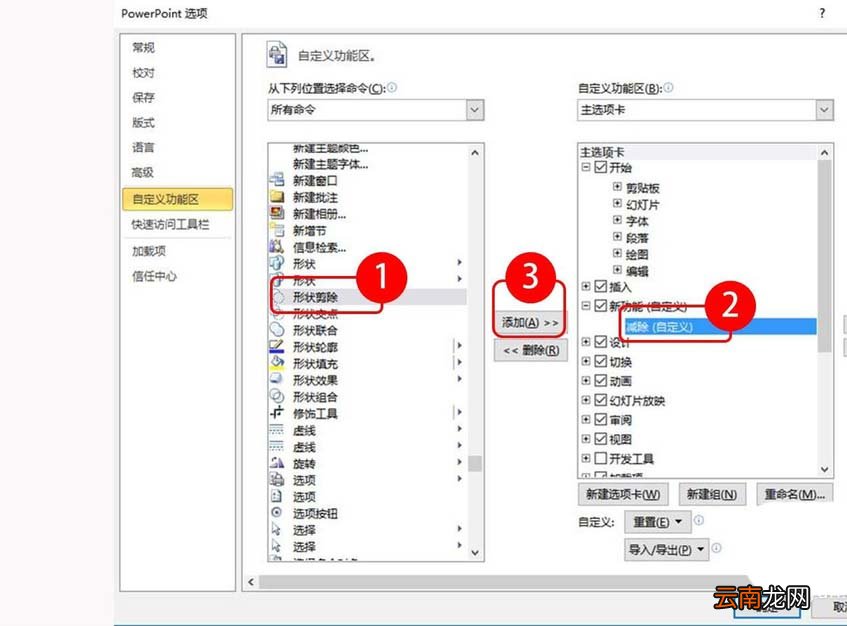Screen dimensions: 847x626
Task: Expand the 字体 group node
Action: 617,220
